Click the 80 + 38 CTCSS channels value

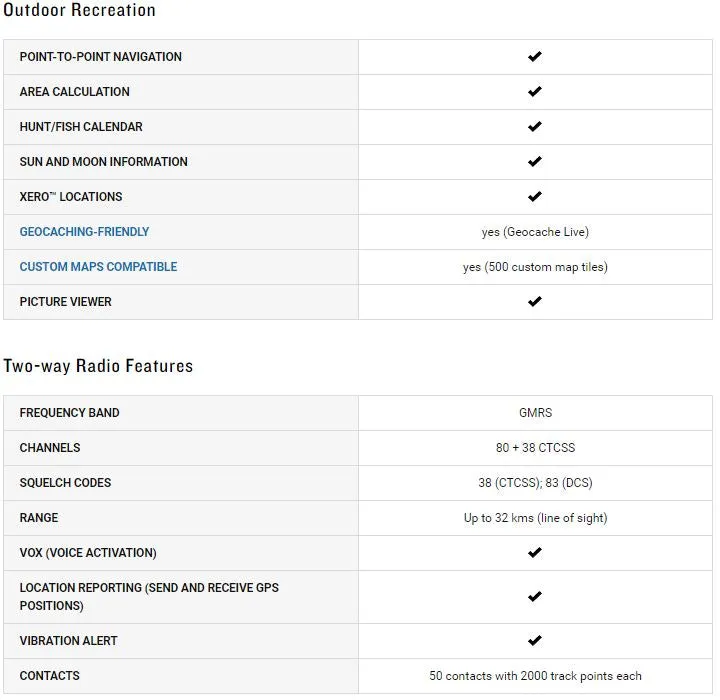(x=535, y=447)
